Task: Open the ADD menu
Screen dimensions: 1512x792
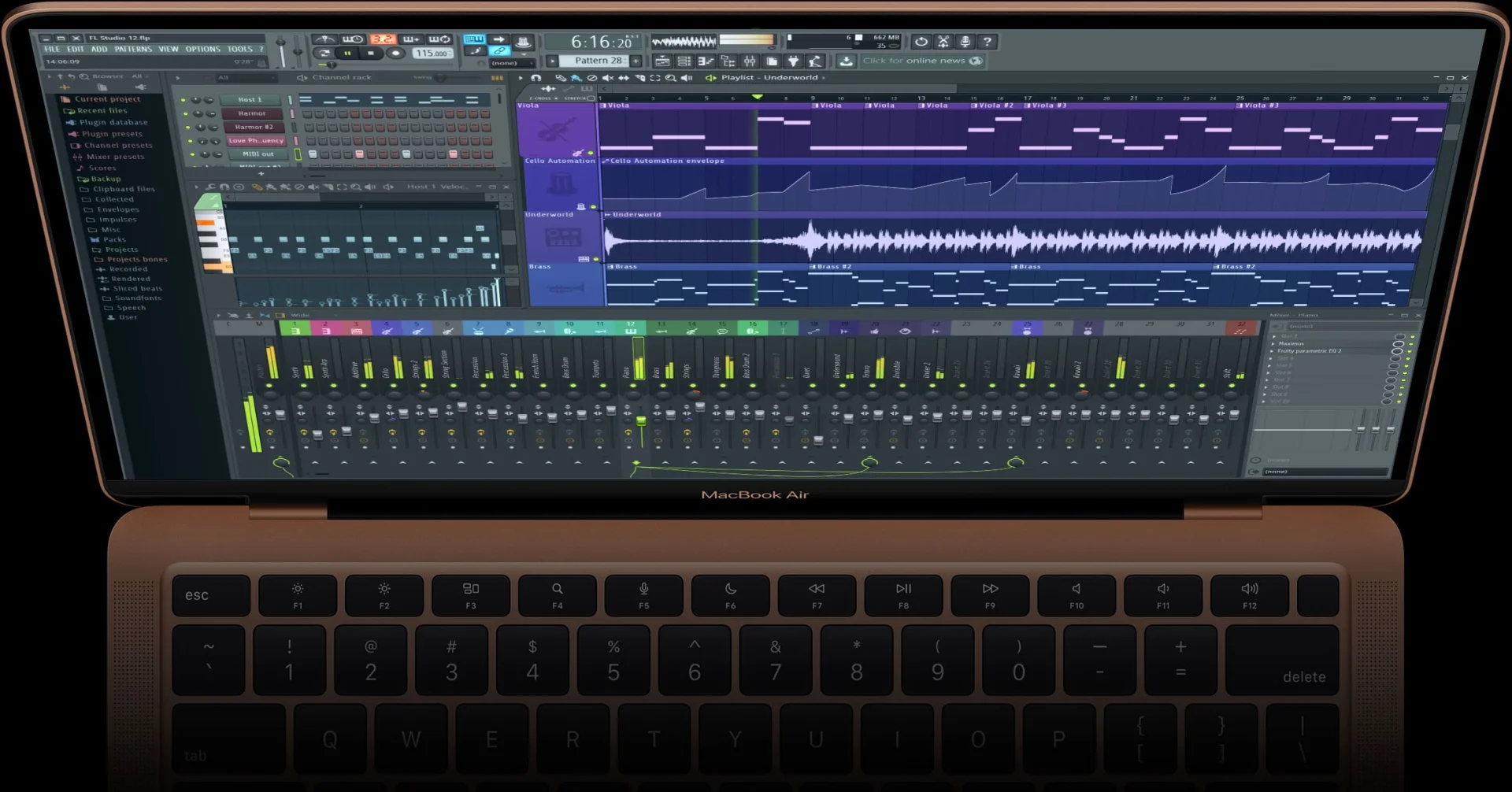Action: [x=99, y=49]
